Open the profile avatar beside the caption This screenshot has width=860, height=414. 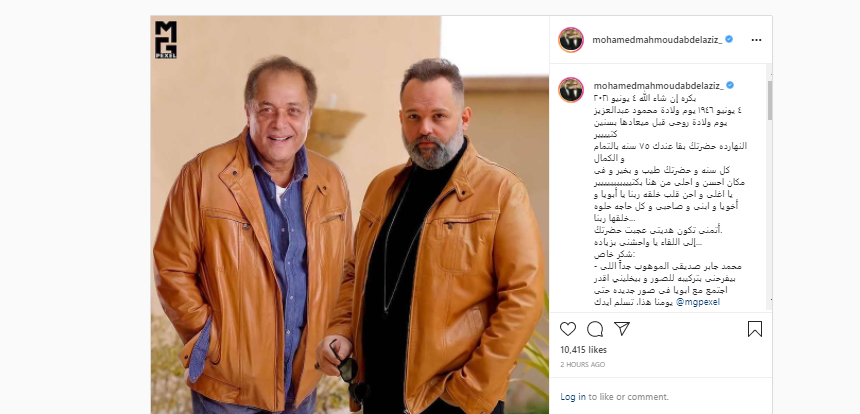[x=571, y=89]
